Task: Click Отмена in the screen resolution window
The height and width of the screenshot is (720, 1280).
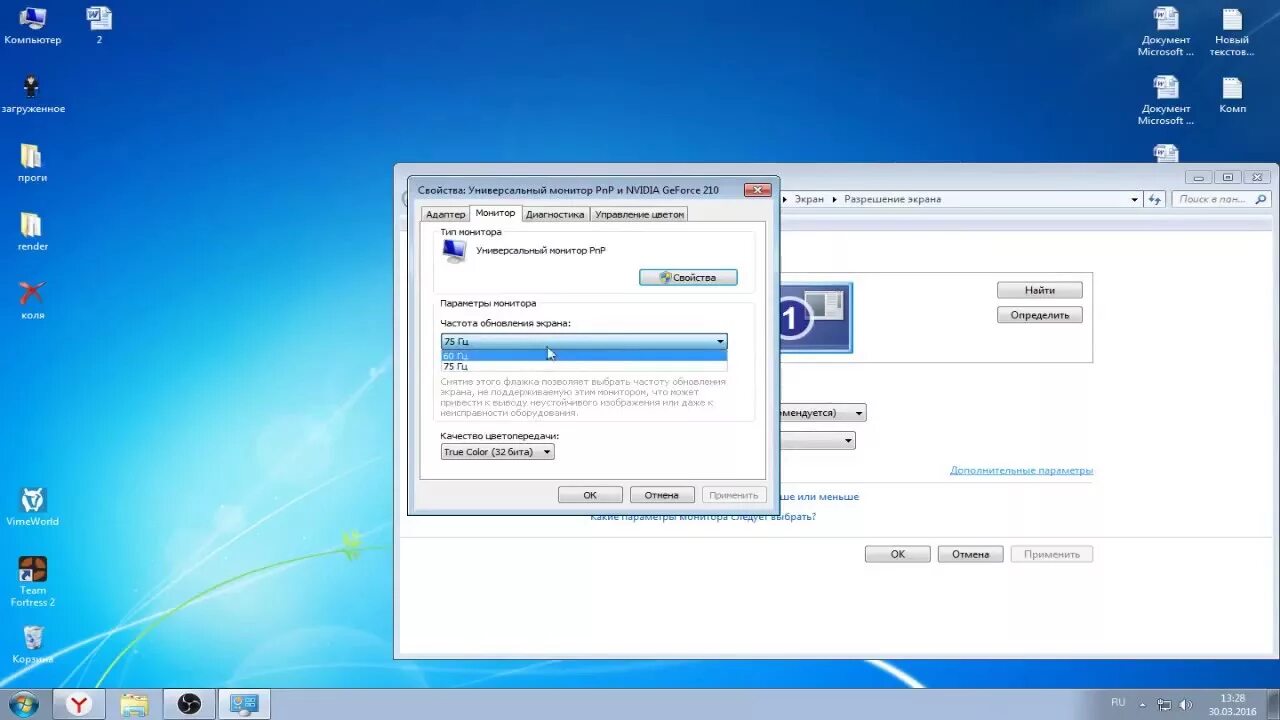Action: pos(970,554)
